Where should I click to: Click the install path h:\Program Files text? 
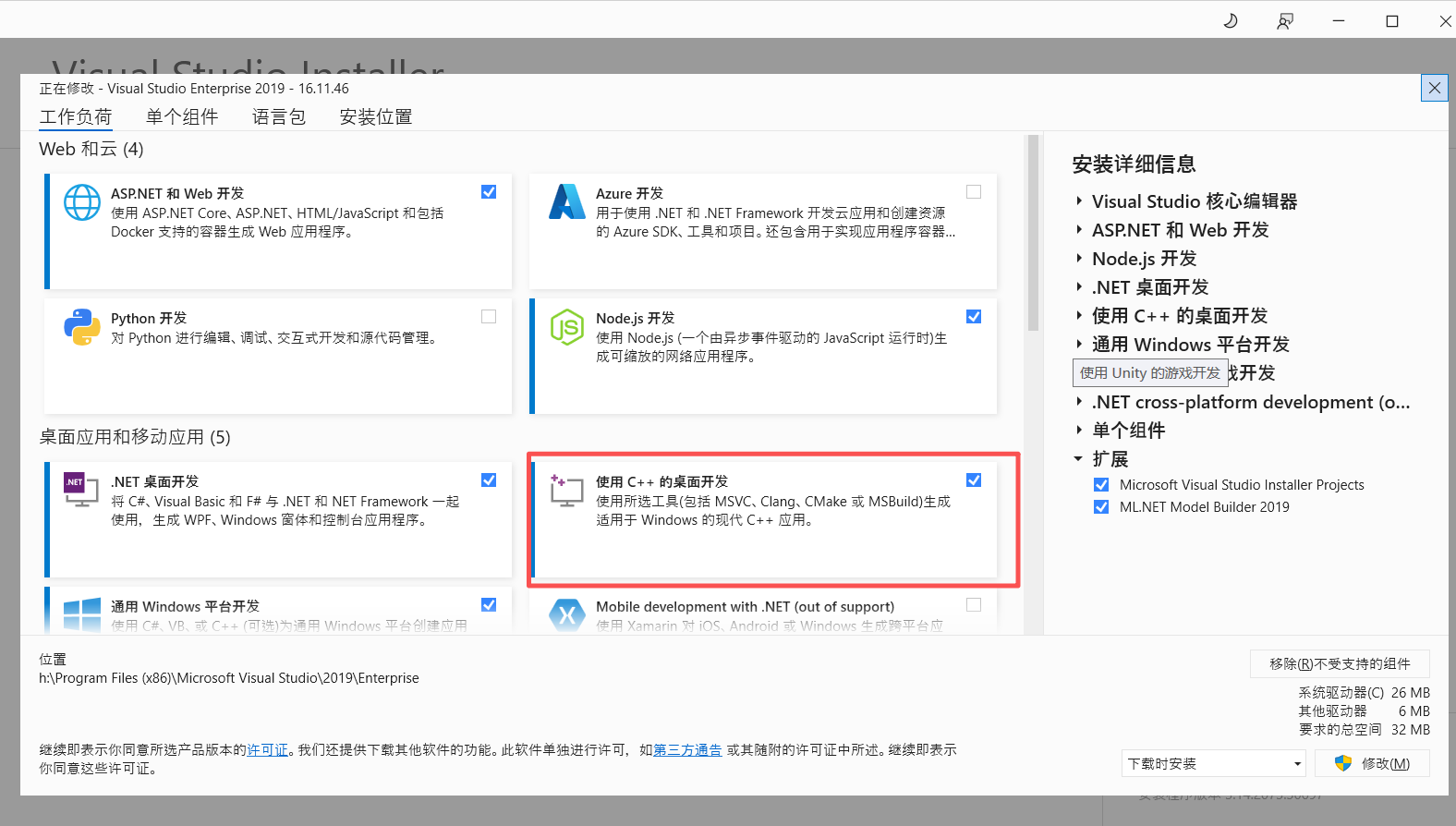click(229, 678)
